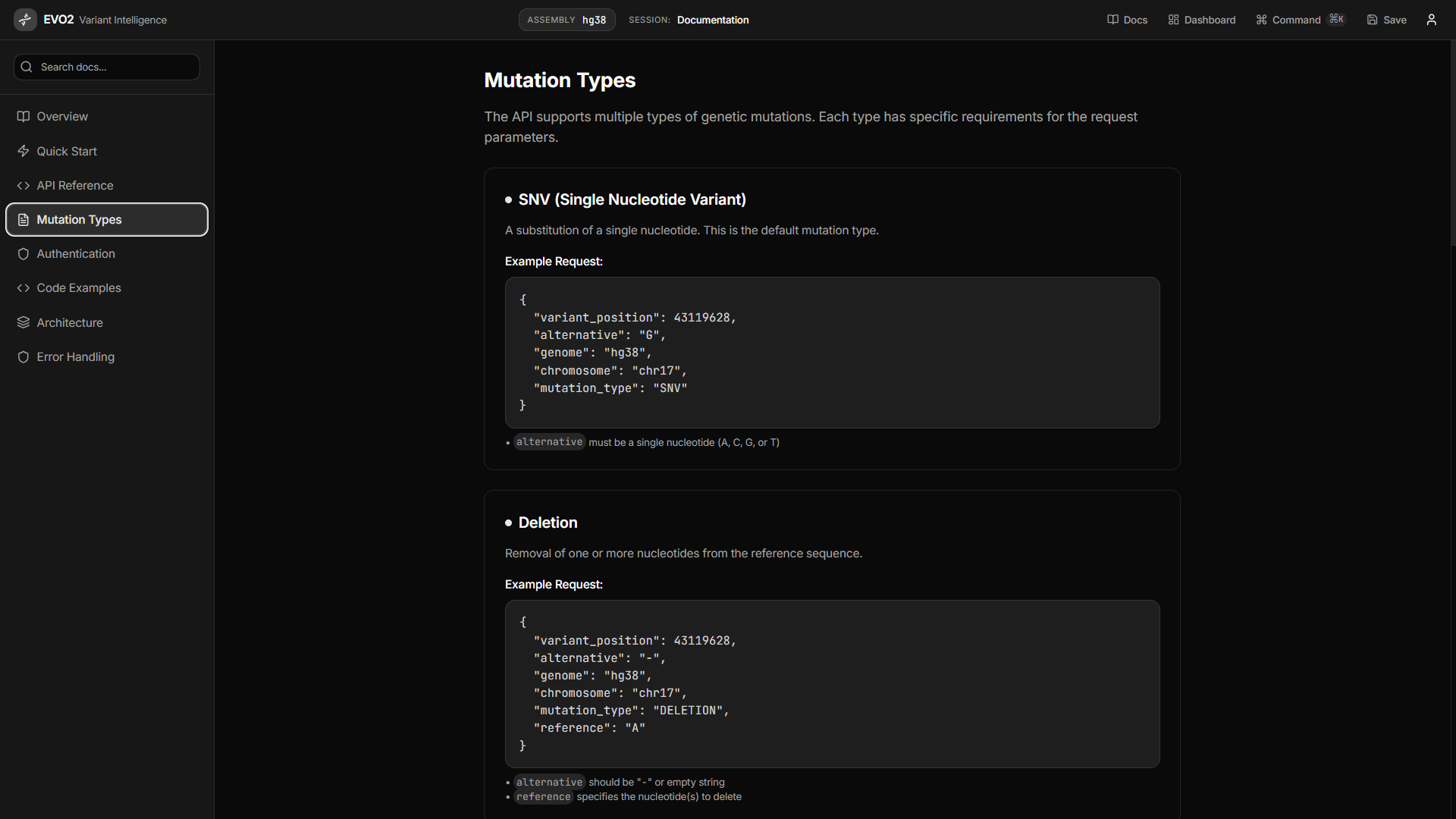Screen dimensions: 1456x819
Task: Open Code Examples section
Action: (107, 288)
